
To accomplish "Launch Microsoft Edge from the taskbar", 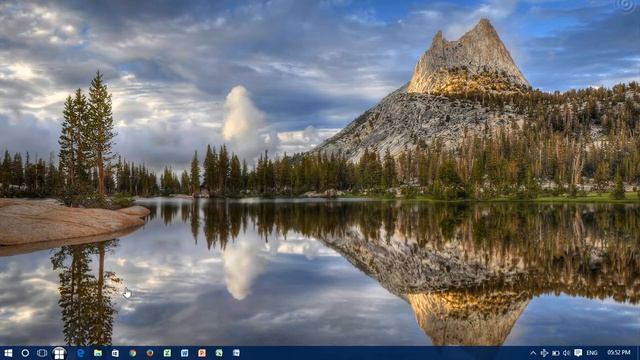I will [80, 353].
